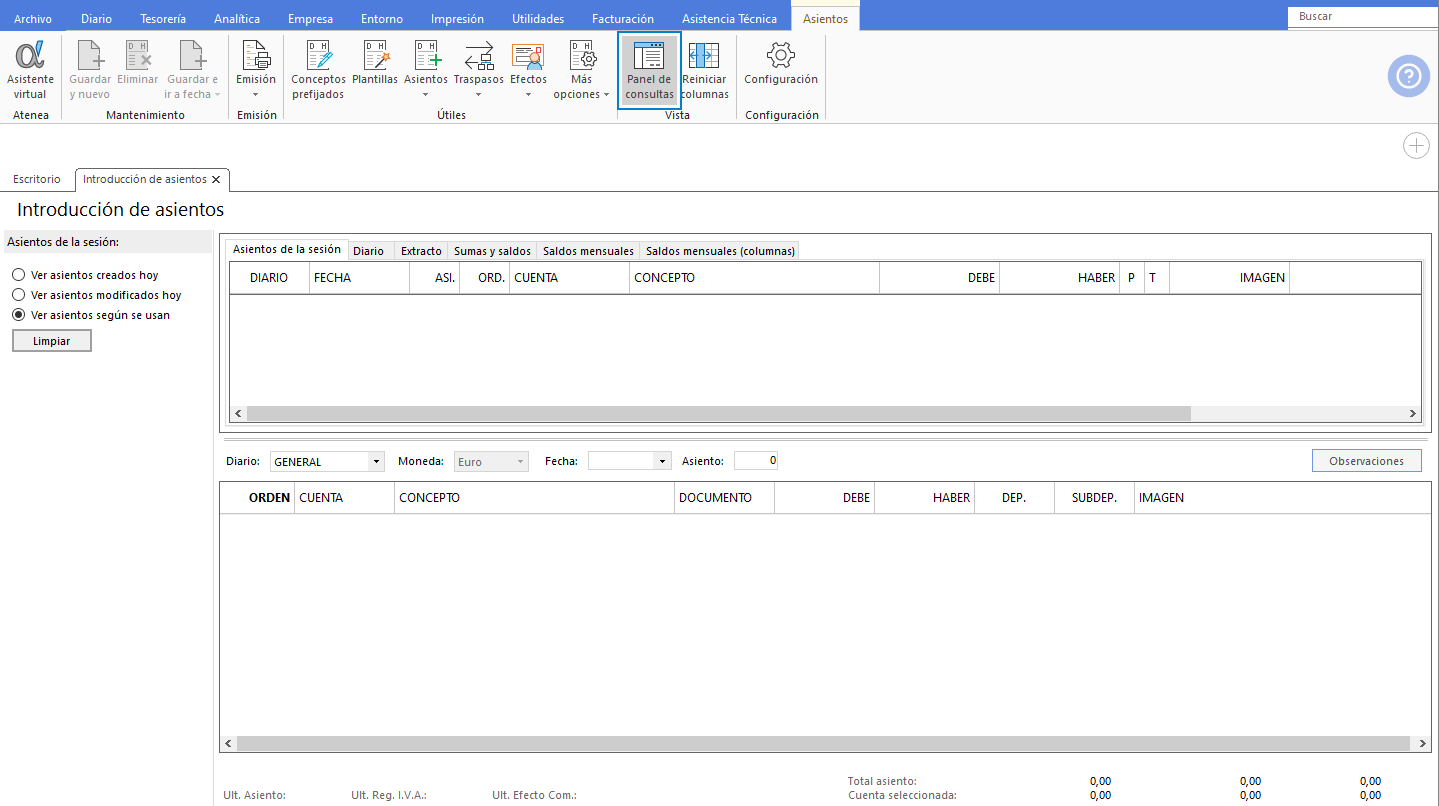Click the upper grid horizontal scrollbar
Image resolution: width=1439 pixels, height=806 pixels.
coord(719,413)
